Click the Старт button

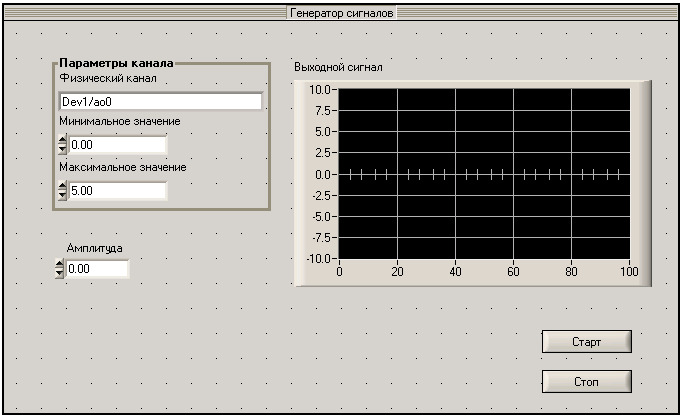tap(586, 342)
